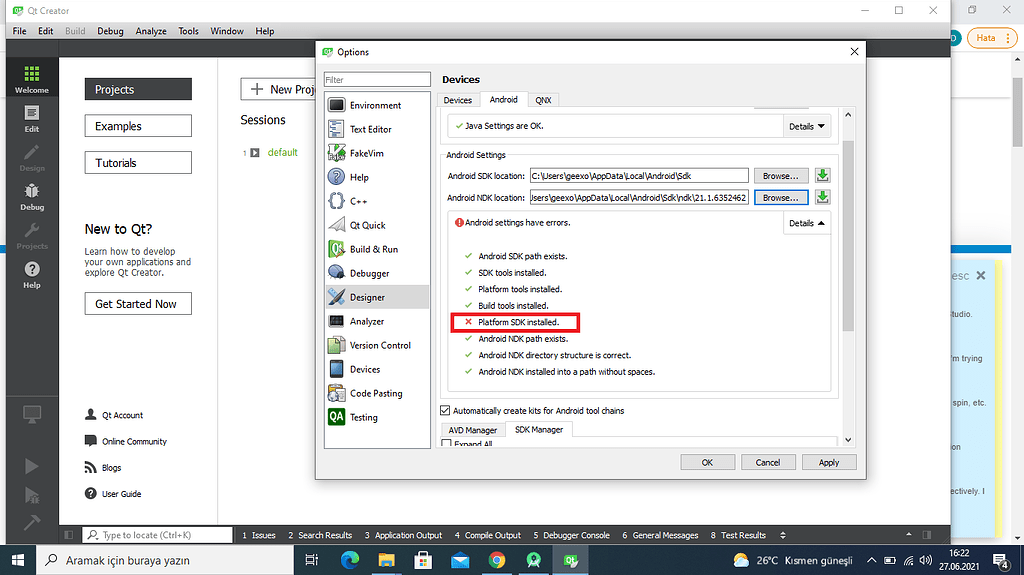Select Environment options category
The width and height of the screenshot is (1024, 575).
pyautogui.click(x=377, y=105)
